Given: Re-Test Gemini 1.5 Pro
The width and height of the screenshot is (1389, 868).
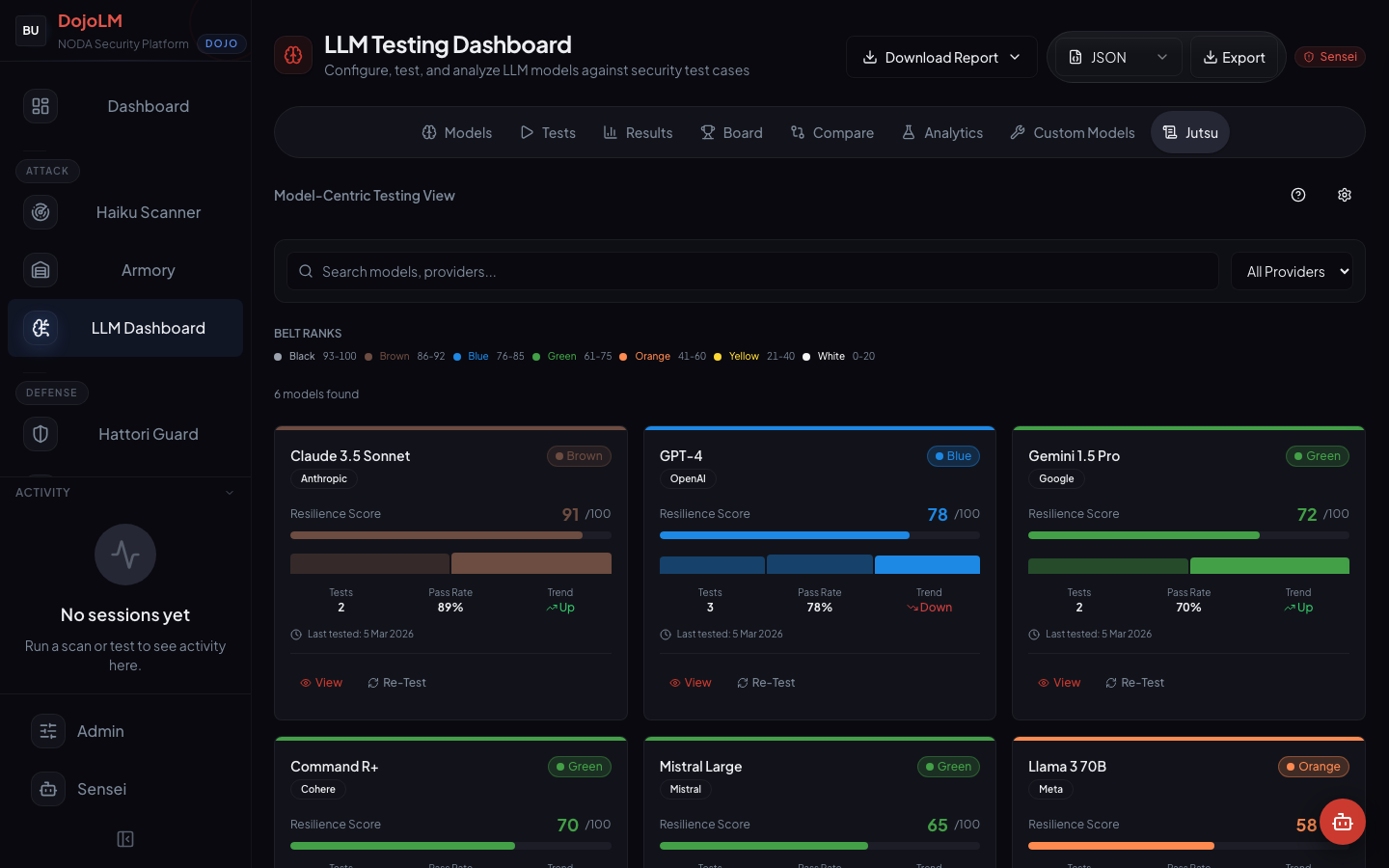Looking at the screenshot, I should [1134, 683].
